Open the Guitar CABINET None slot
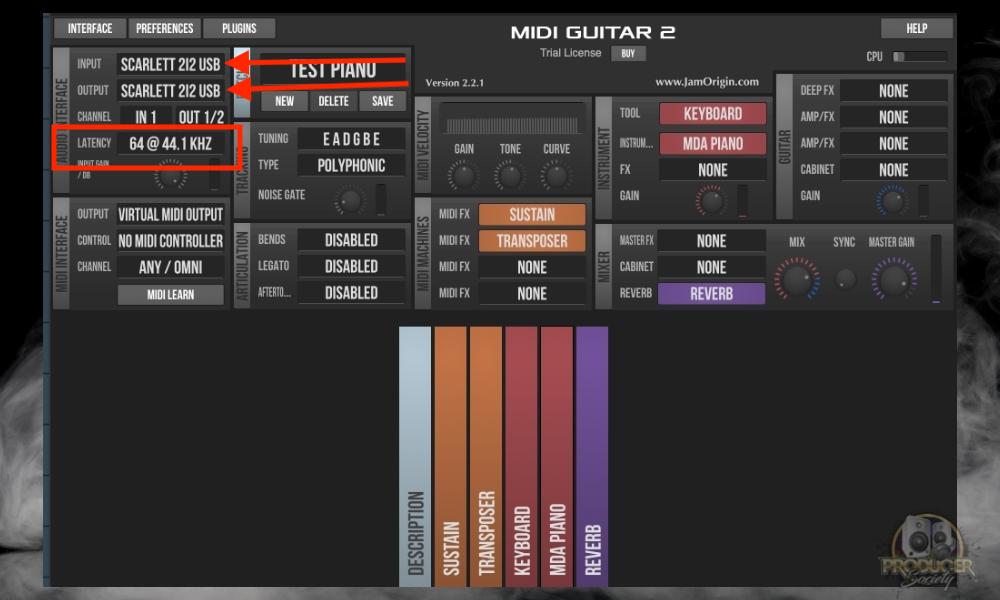Screen dimensions: 1000x600 893,170
